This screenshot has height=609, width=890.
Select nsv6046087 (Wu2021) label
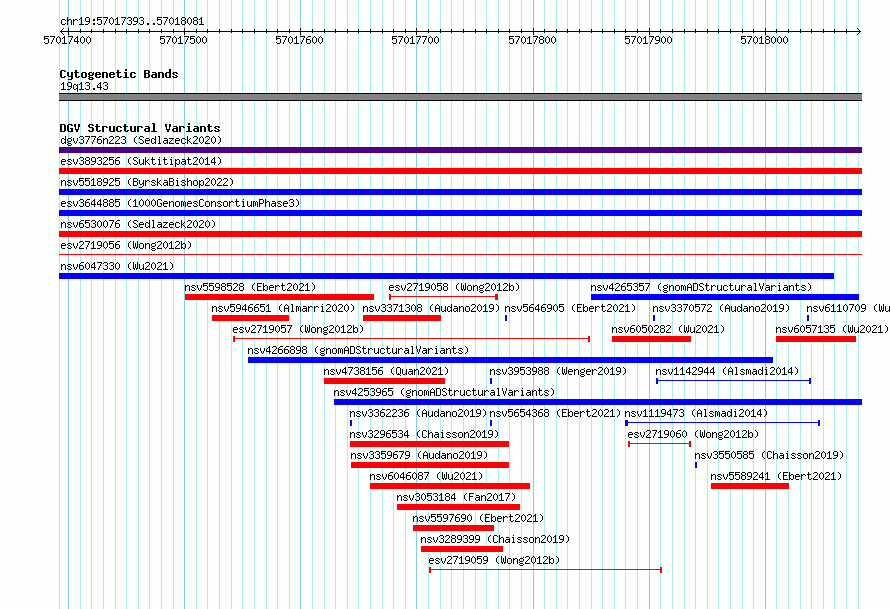pos(426,476)
